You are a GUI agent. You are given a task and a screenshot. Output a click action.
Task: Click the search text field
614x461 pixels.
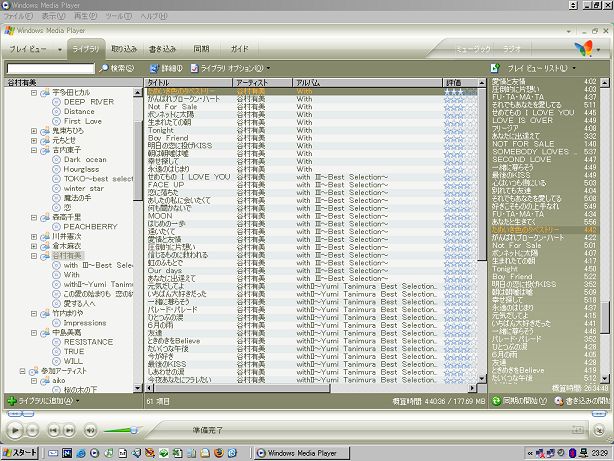click(x=51, y=69)
